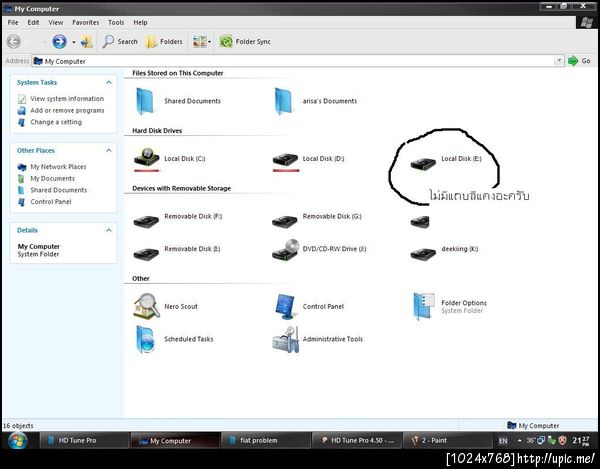Select the Folder Options icon
The image size is (600, 469).
coord(424,306)
